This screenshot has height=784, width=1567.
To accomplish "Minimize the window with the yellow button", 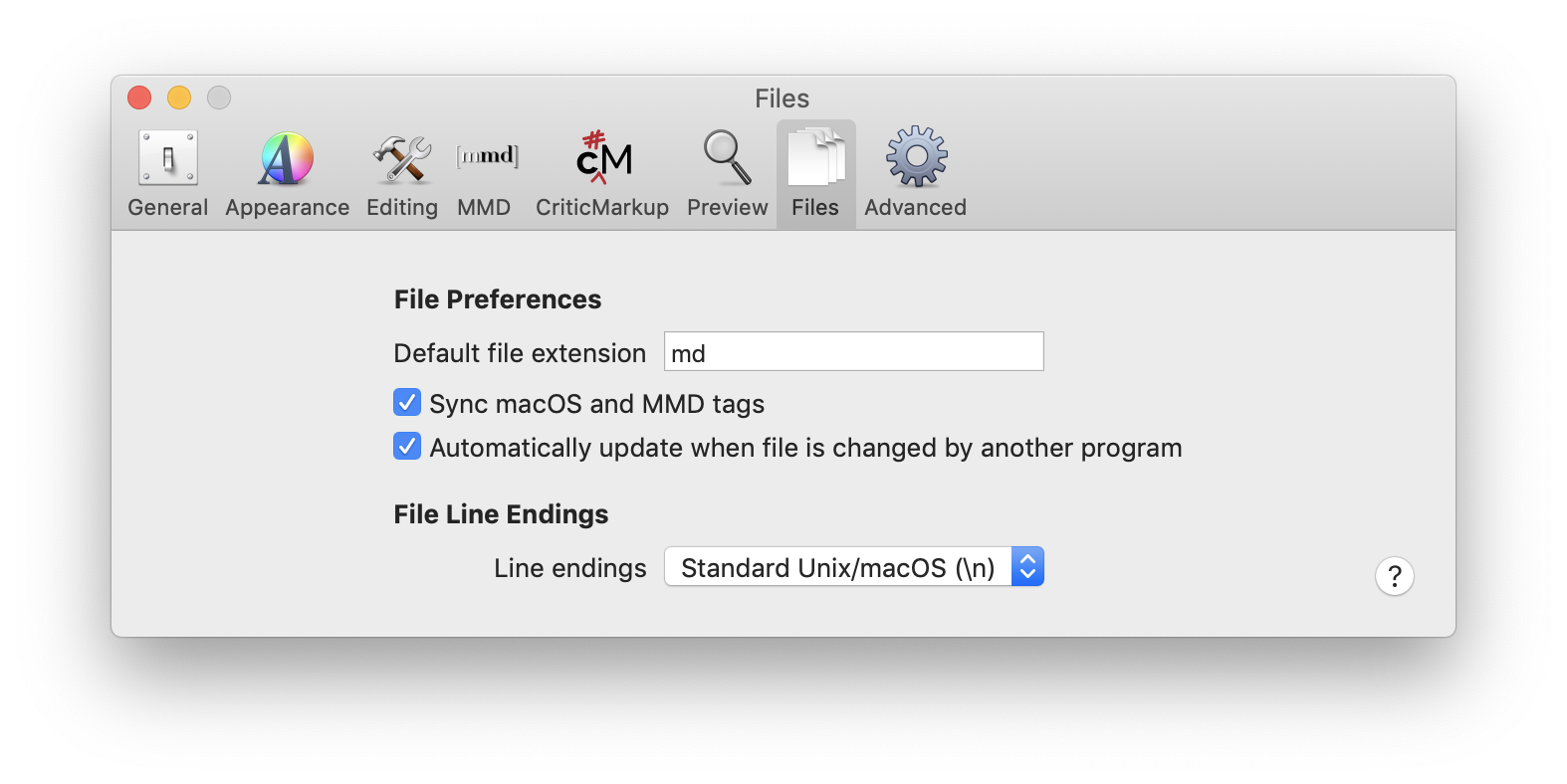I will click(179, 98).
